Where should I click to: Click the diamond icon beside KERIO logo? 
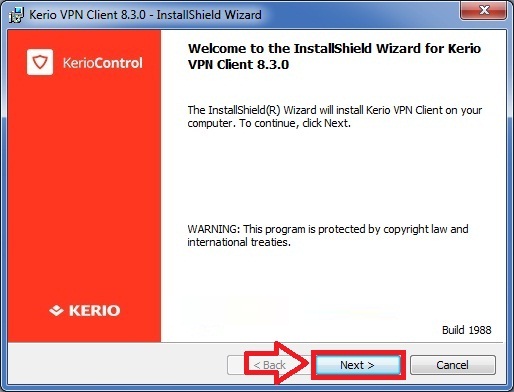point(56,310)
